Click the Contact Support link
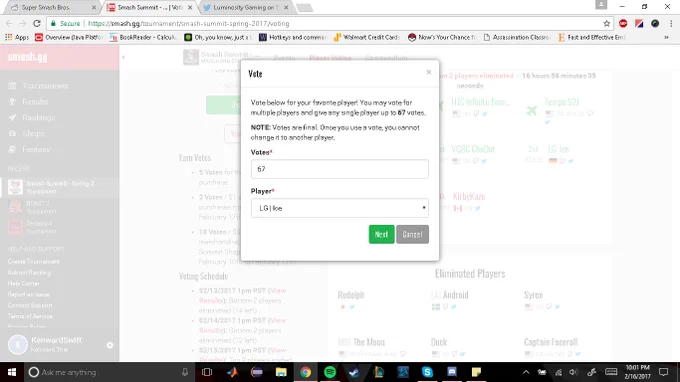680x382 pixels. tap(30, 305)
